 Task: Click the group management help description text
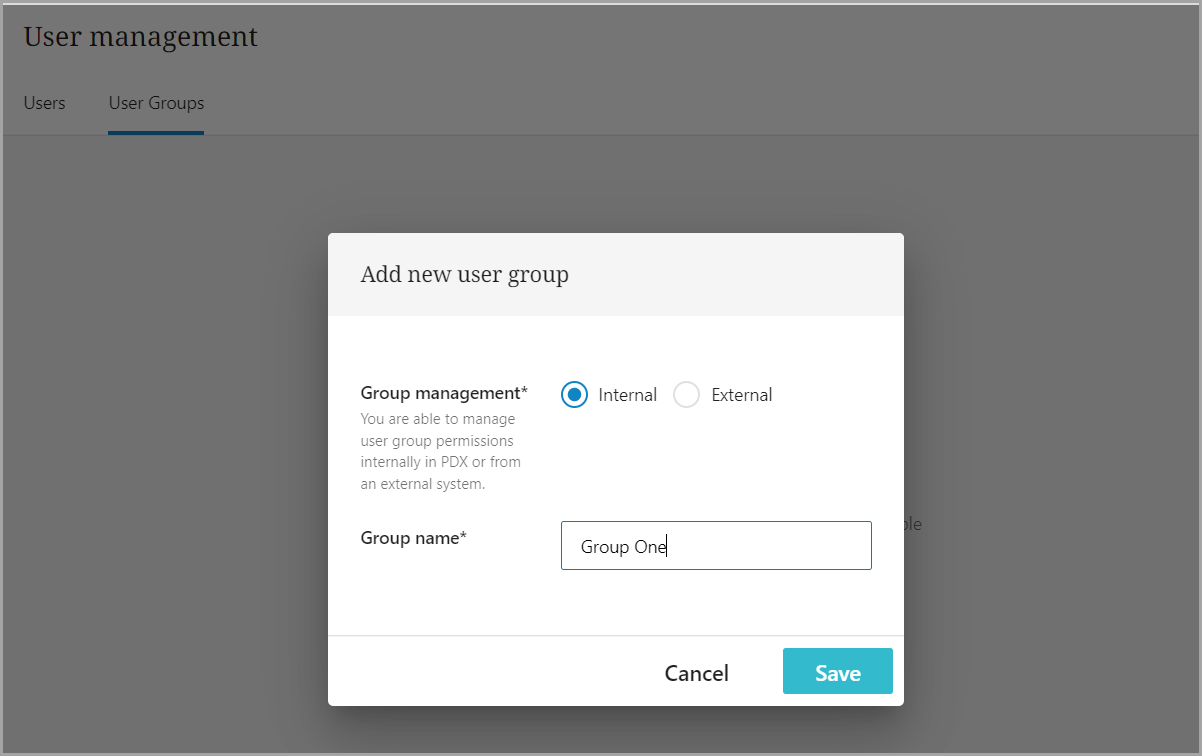click(x=440, y=451)
